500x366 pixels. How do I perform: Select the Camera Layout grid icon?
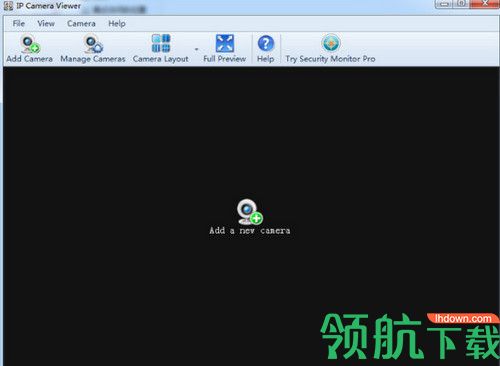161,43
